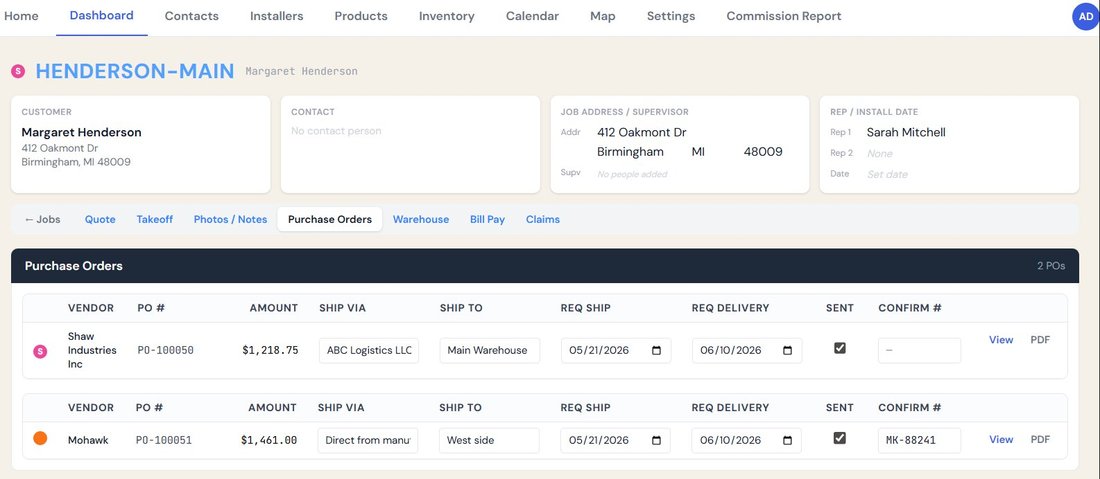Click PO number PO-100050

click(x=166, y=351)
